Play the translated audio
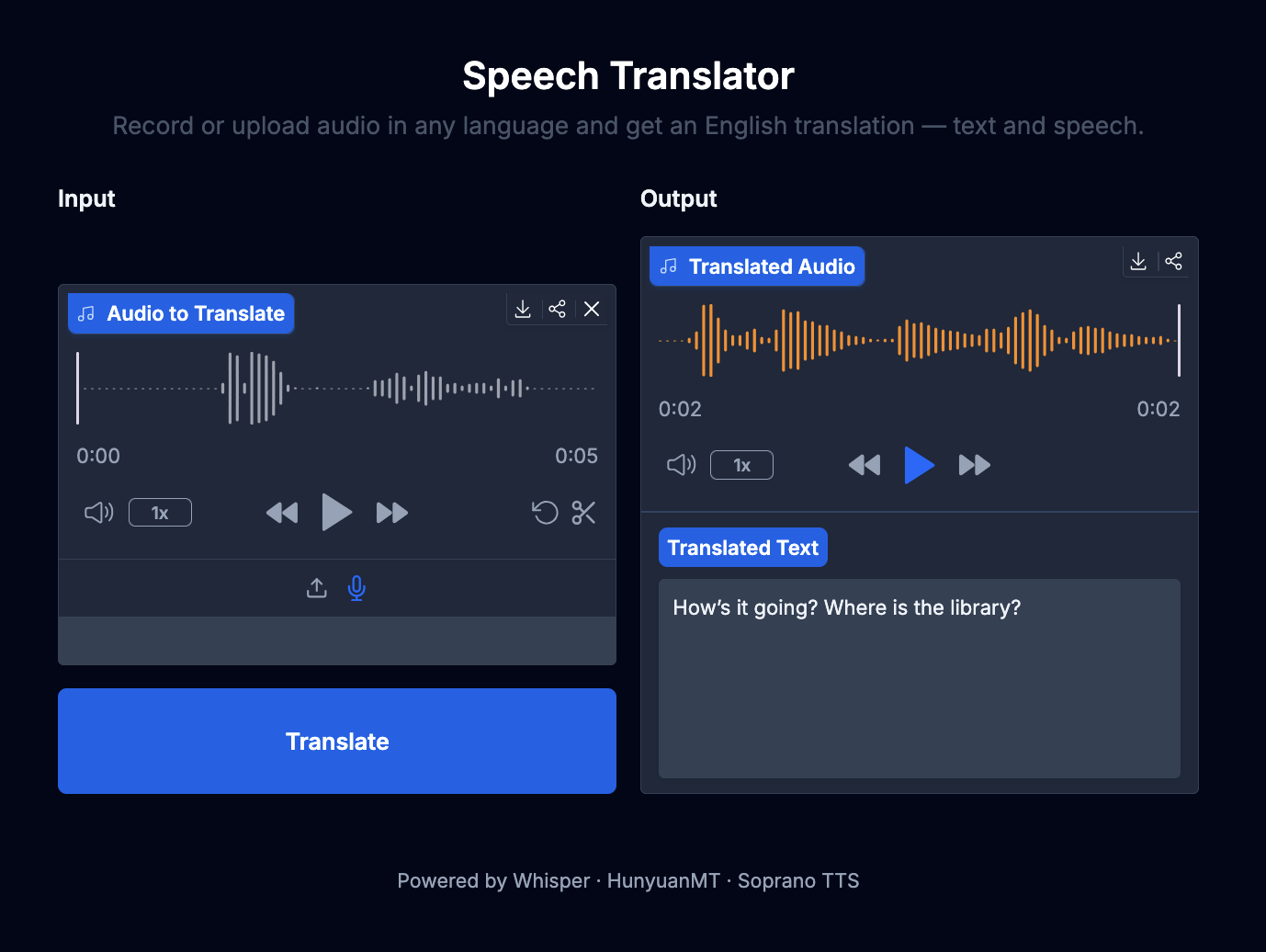The height and width of the screenshot is (952, 1266). (919, 465)
